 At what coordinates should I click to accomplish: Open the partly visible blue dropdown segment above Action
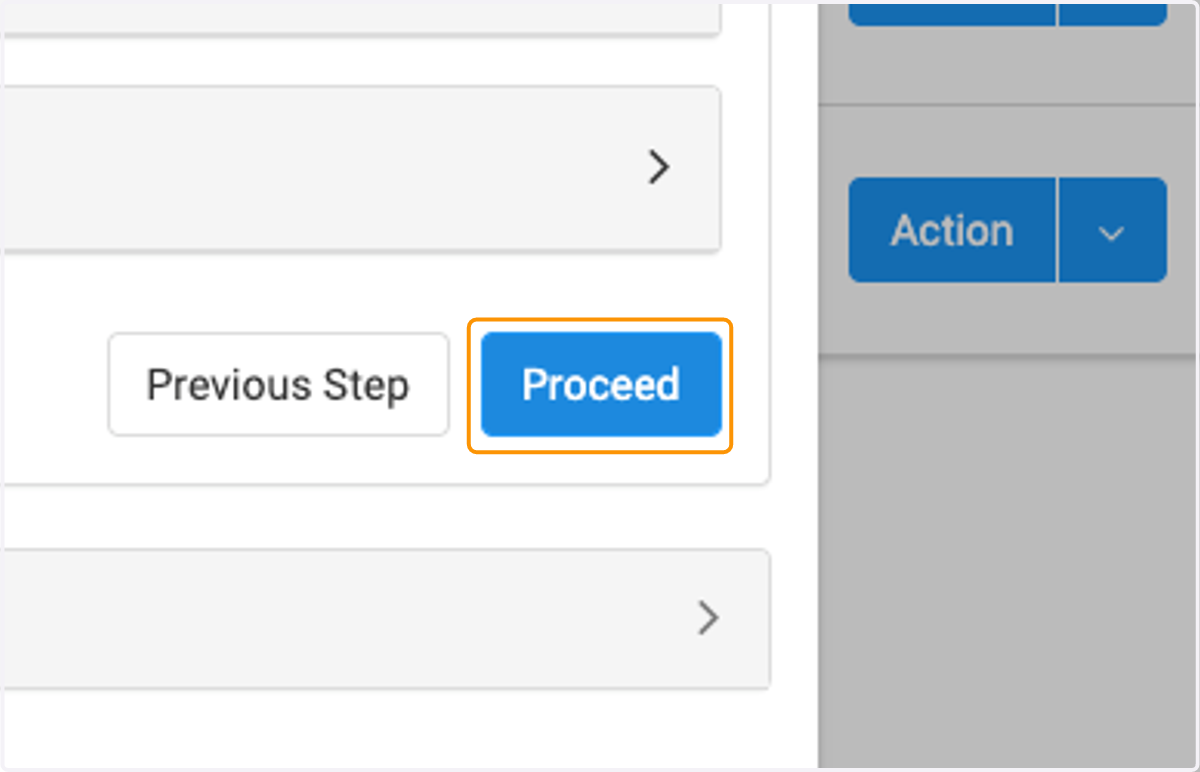click(x=1112, y=12)
